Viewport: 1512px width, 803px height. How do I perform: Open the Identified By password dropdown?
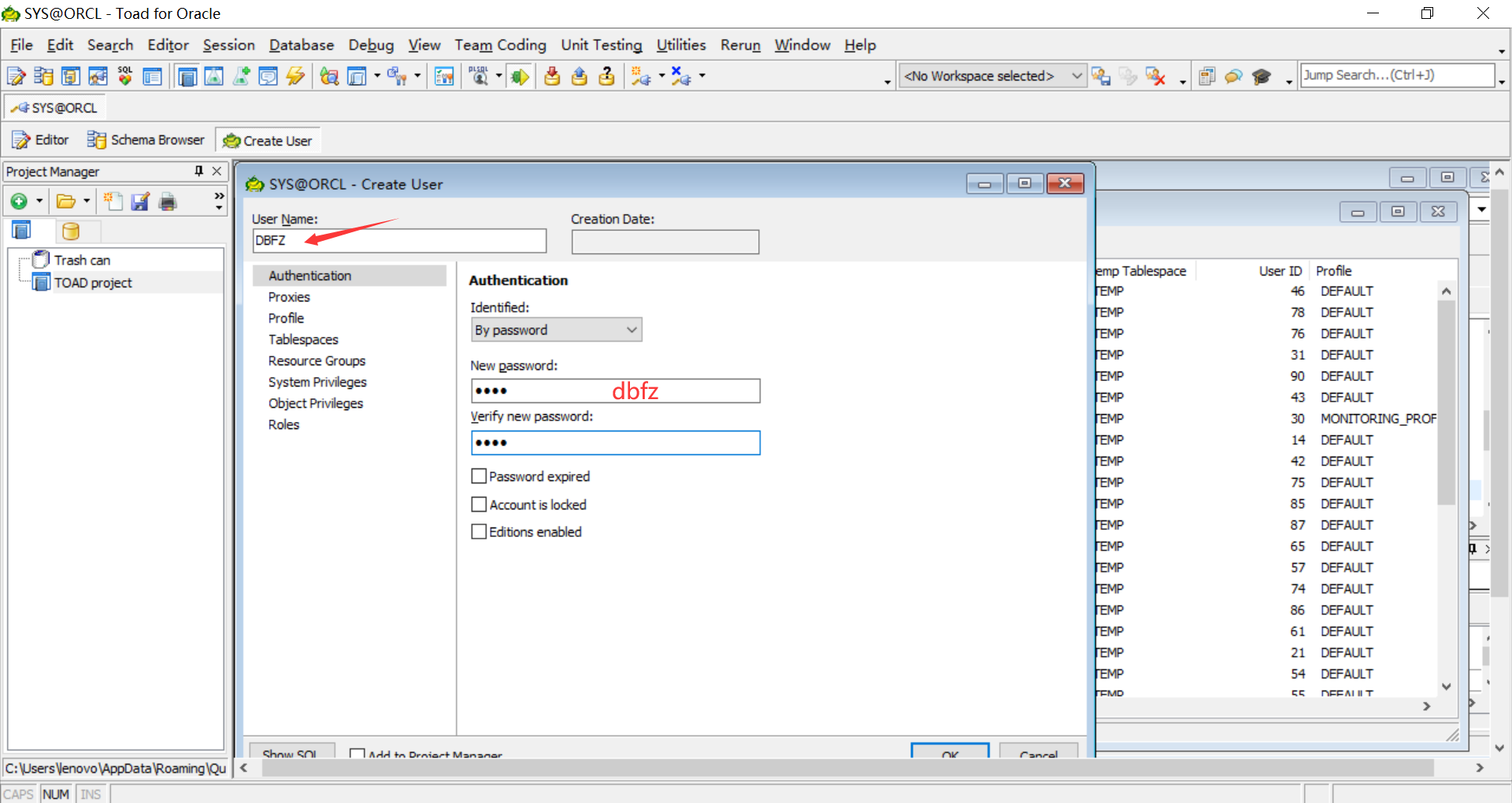pyautogui.click(x=556, y=330)
